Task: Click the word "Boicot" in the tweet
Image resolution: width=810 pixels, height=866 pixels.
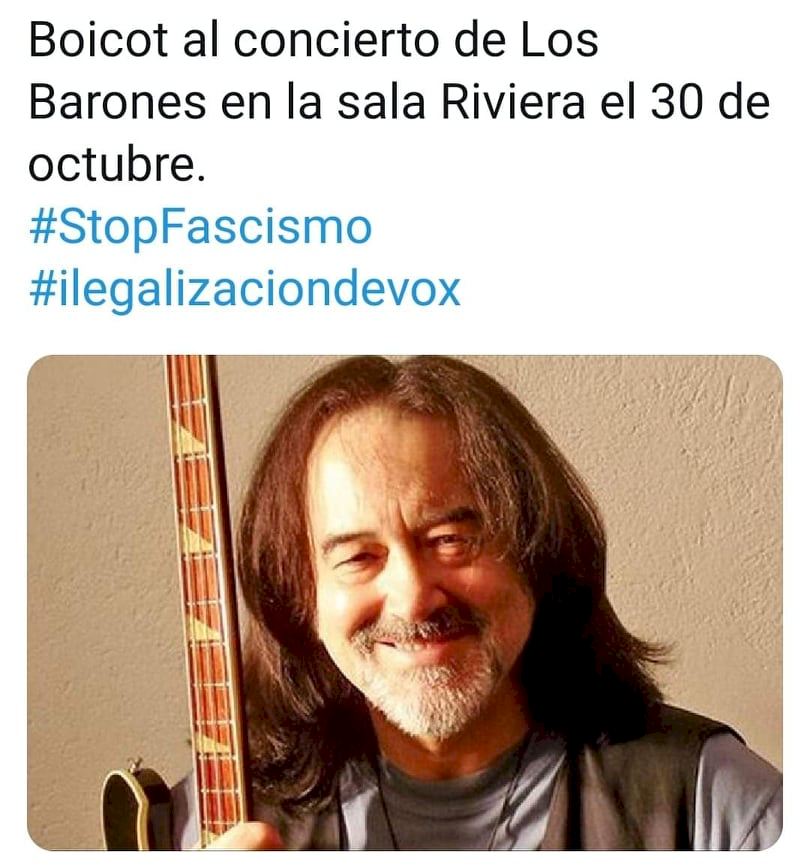Action: (x=98, y=40)
